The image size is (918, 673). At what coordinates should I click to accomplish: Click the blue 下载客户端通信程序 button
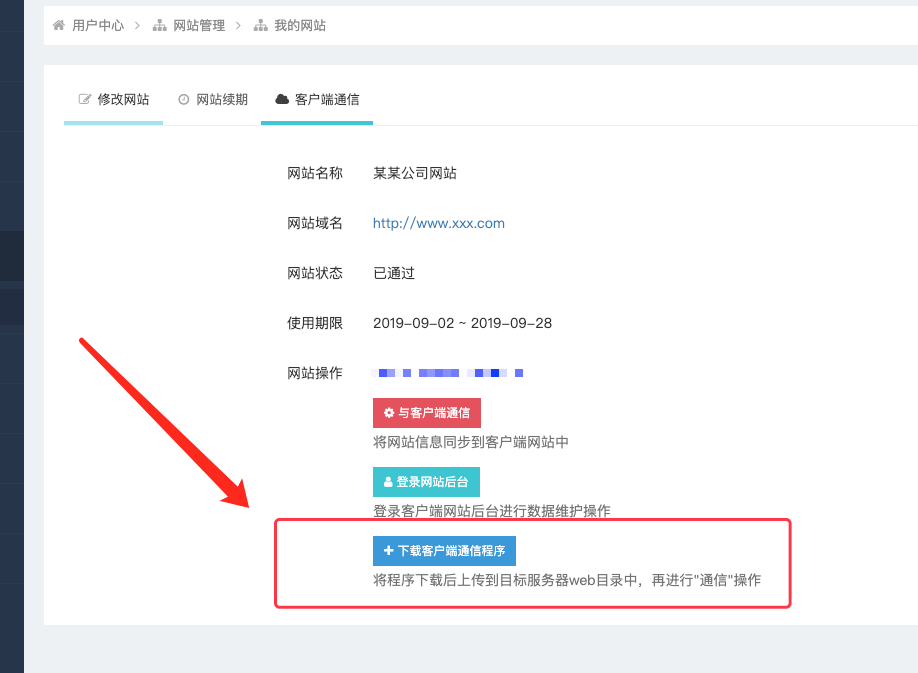click(444, 551)
